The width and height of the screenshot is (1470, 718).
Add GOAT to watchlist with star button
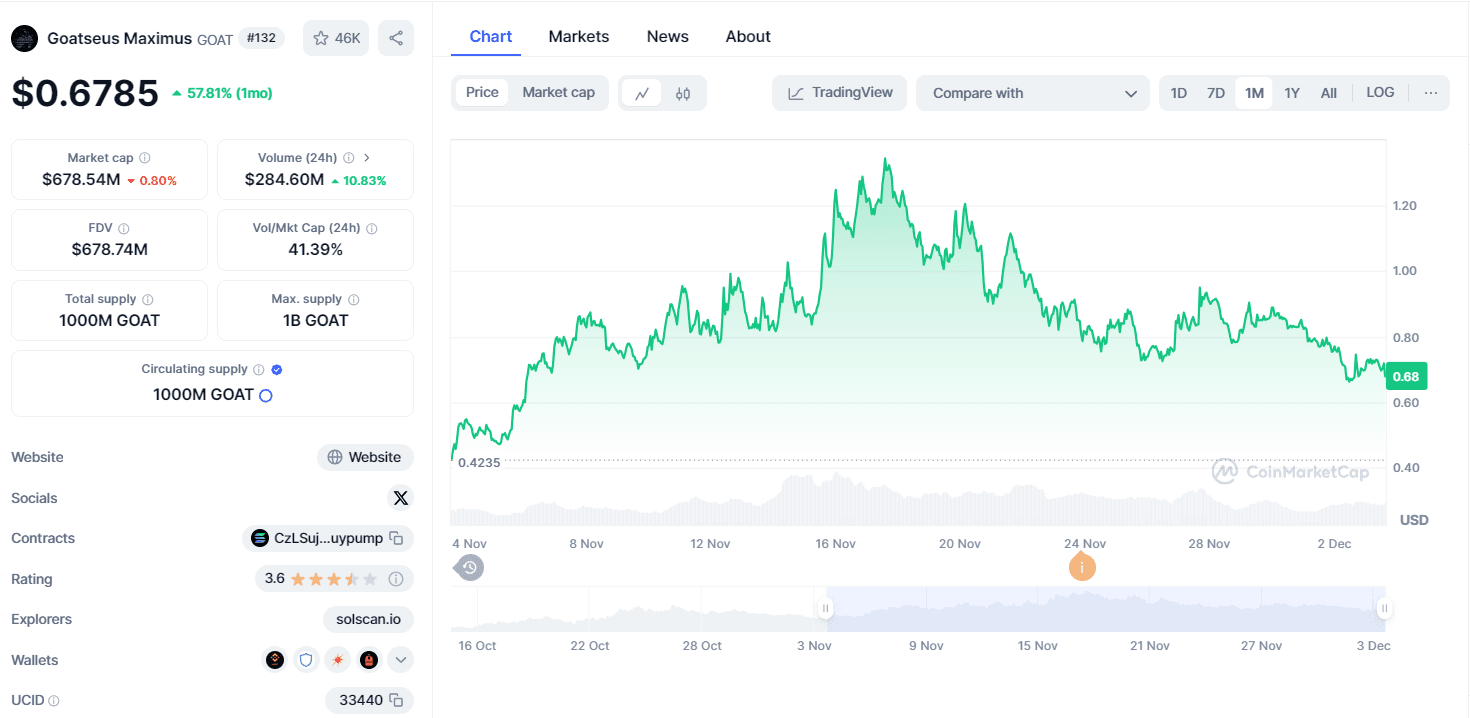336,38
